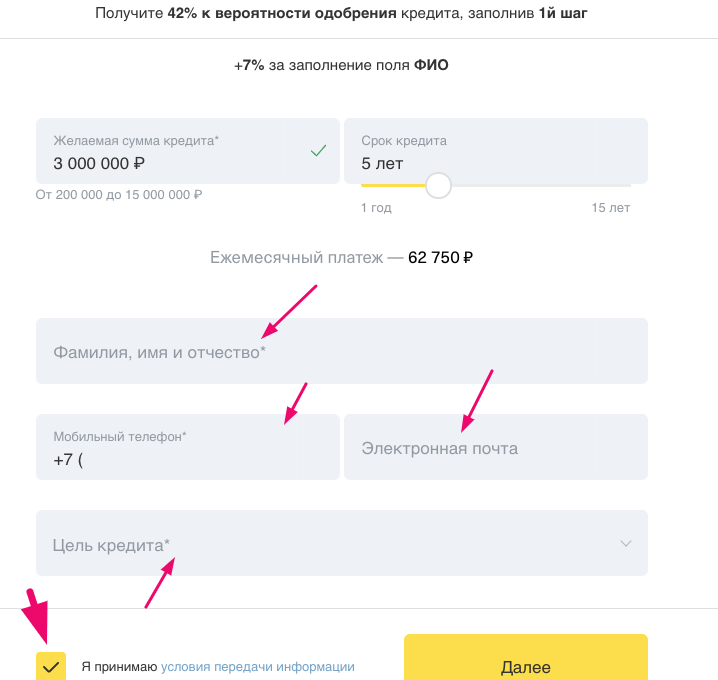Focus the Электронная почта field
Image resolution: width=718 pixels, height=680 pixels.
pyautogui.click(x=496, y=447)
